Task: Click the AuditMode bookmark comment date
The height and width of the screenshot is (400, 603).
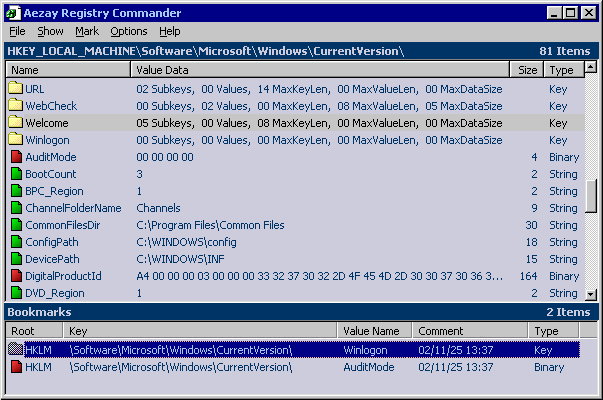Action: (x=456, y=367)
